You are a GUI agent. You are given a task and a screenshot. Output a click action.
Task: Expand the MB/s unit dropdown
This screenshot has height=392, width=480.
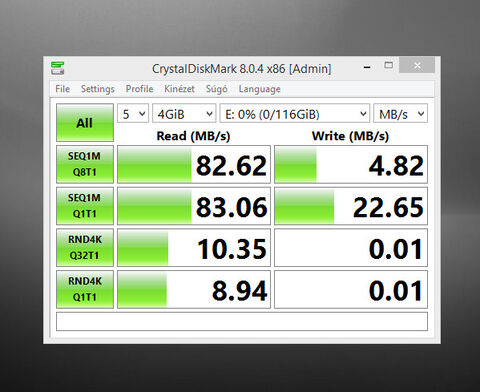coord(400,114)
